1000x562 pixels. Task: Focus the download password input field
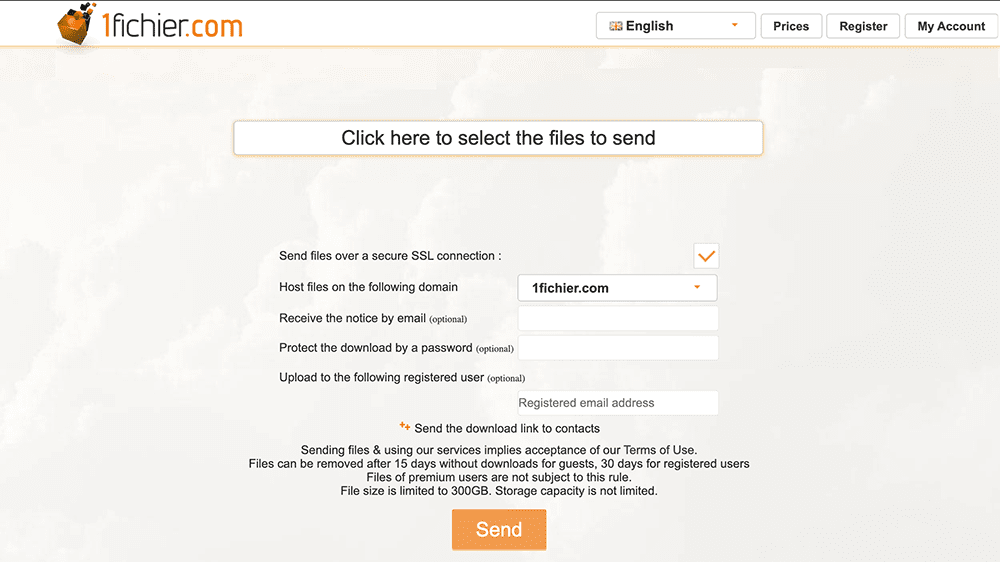click(617, 348)
